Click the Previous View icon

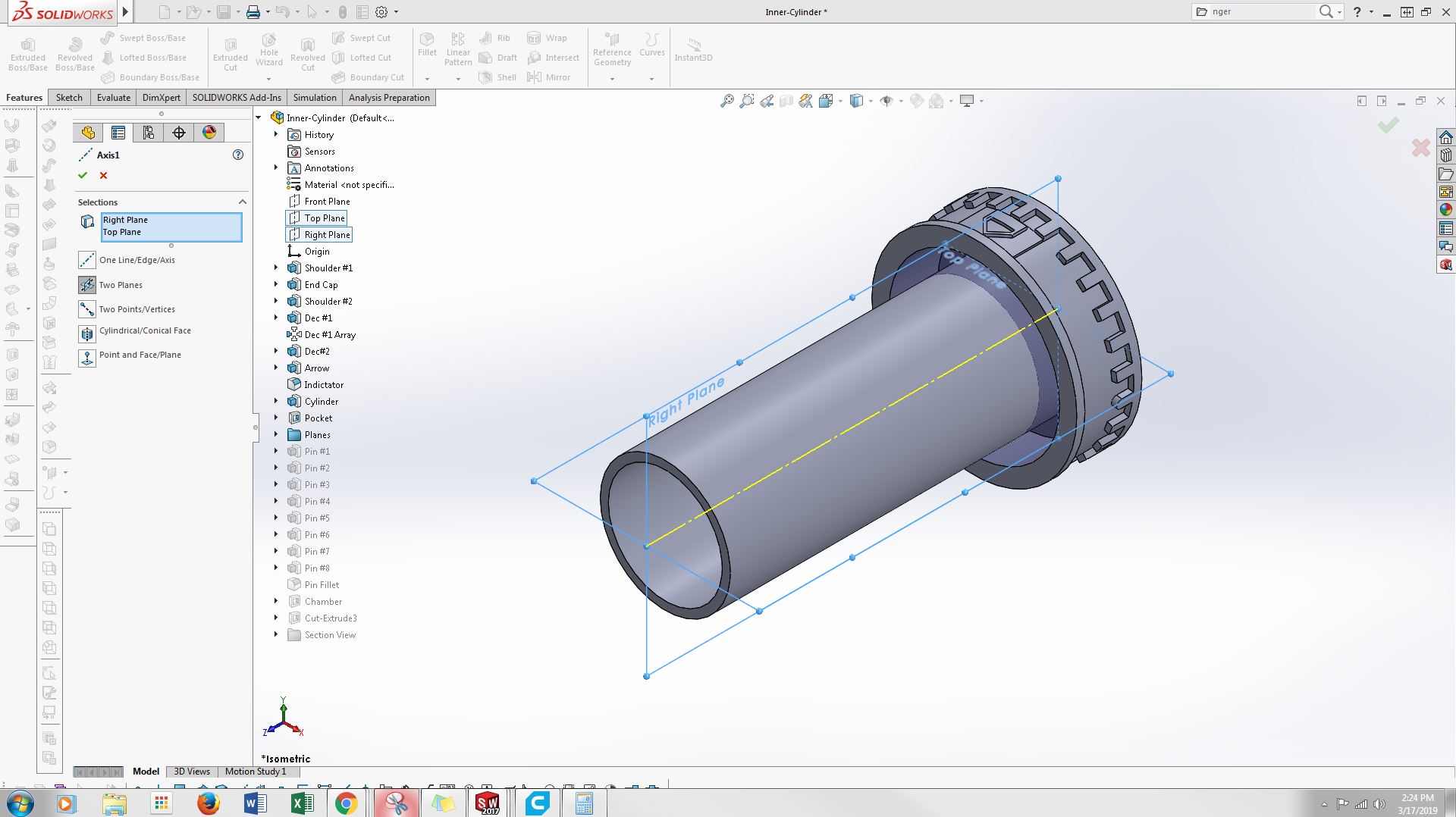click(767, 101)
